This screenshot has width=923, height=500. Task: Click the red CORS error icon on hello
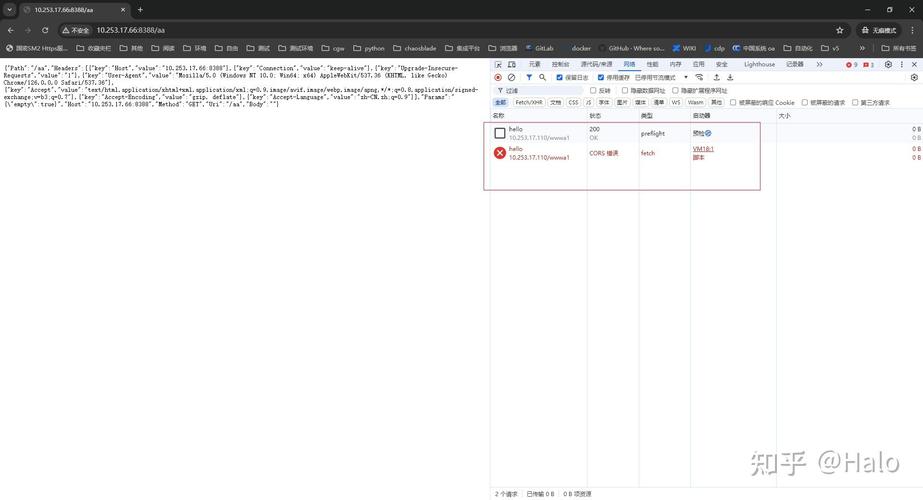(x=500, y=153)
